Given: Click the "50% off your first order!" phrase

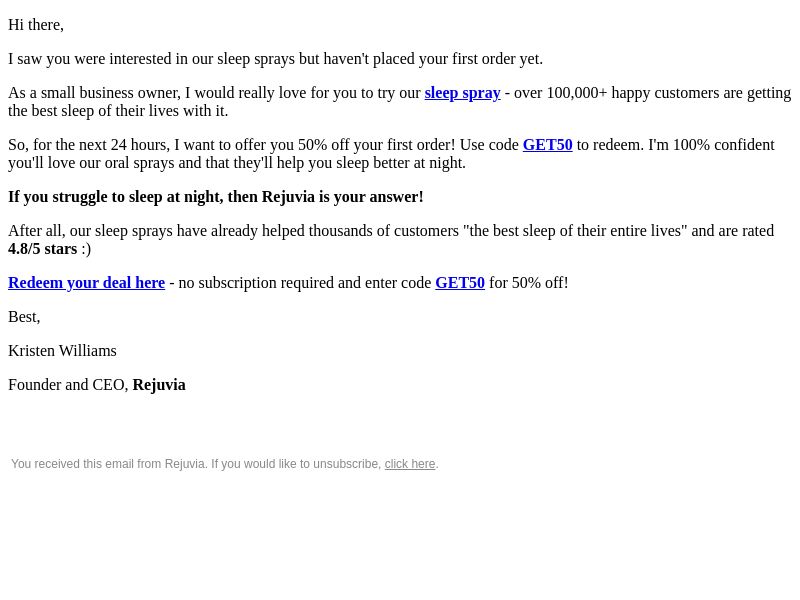Looking at the screenshot, I should coord(377,145).
